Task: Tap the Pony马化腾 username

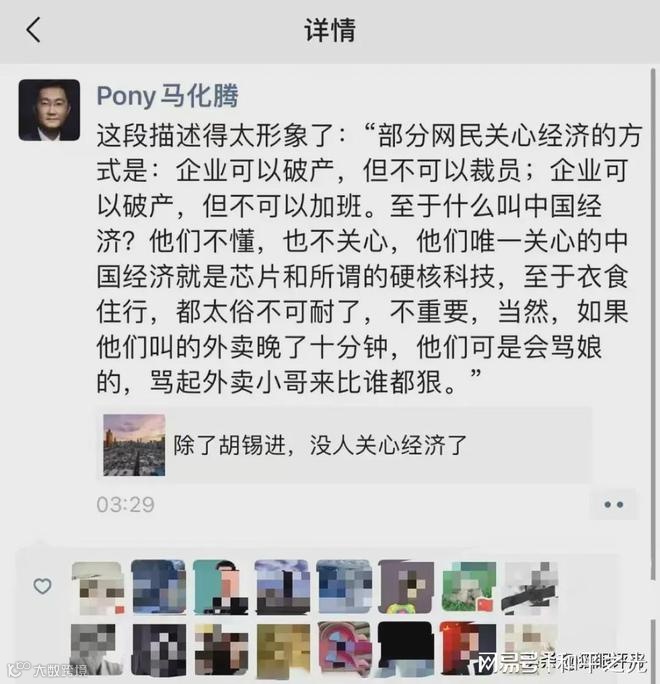Action: [168, 96]
